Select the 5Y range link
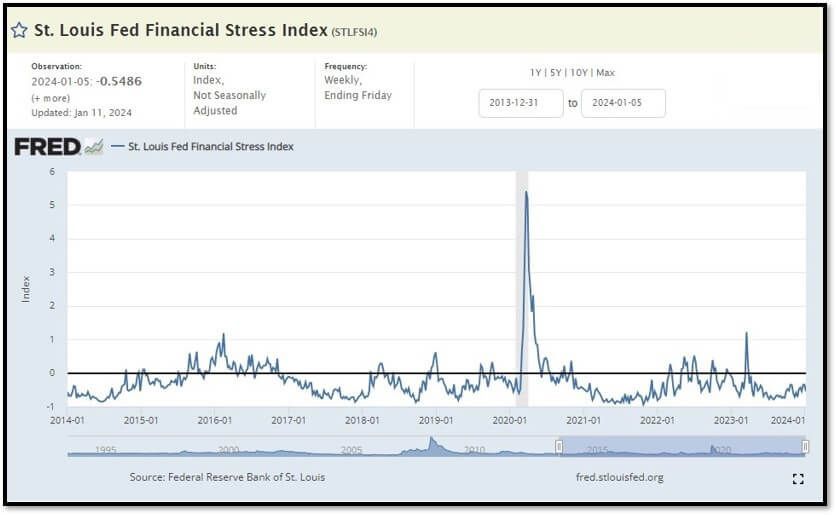The width and height of the screenshot is (836, 515). (x=556, y=73)
